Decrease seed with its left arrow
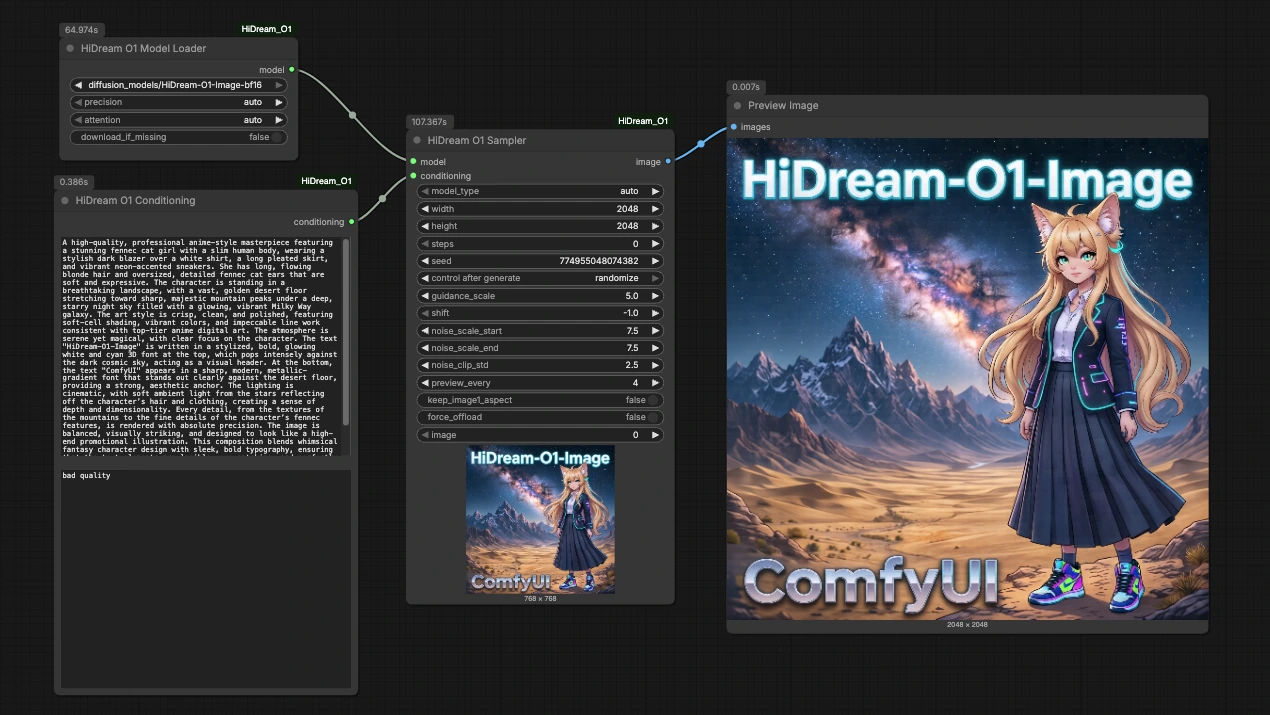This screenshot has width=1270, height=715. coord(424,261)
